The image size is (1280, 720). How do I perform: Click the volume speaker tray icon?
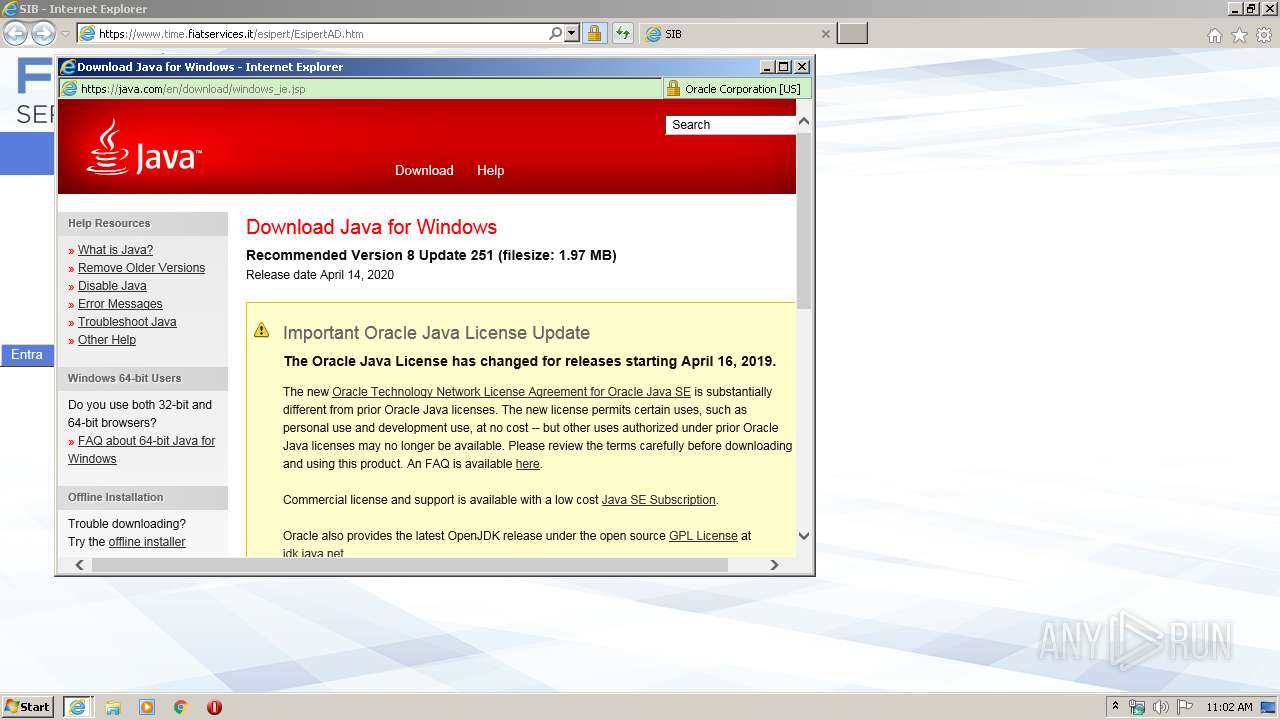[1161, 707]
